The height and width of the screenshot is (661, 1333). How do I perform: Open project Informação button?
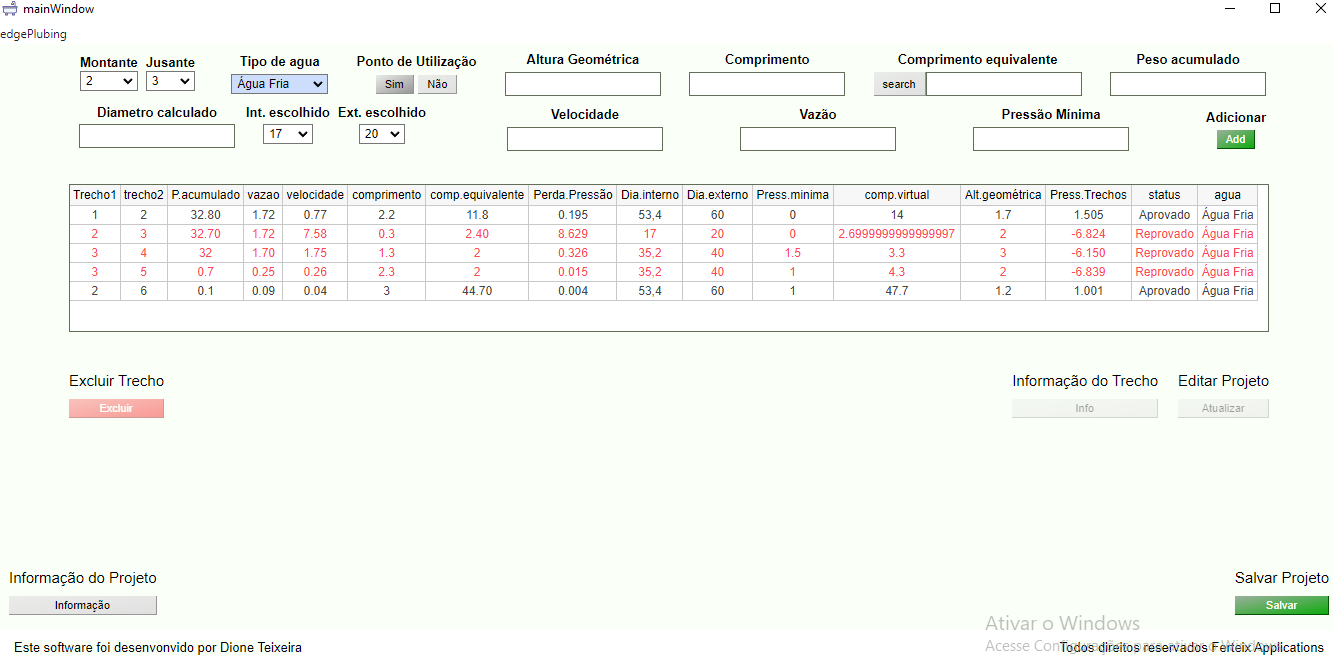pyautogui.click(x=83, y=605)
